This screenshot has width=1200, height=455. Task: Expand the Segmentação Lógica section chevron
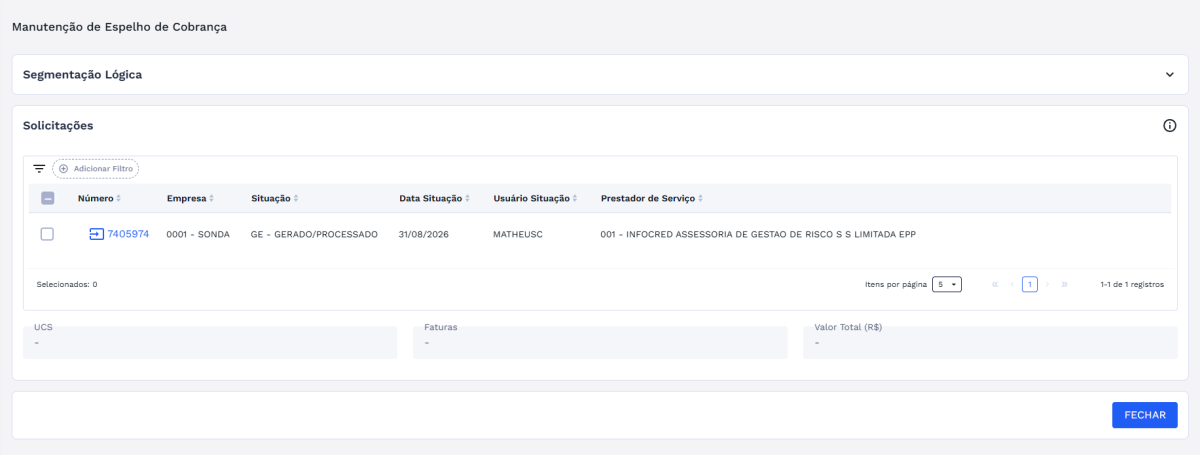tap(1169, 75)
